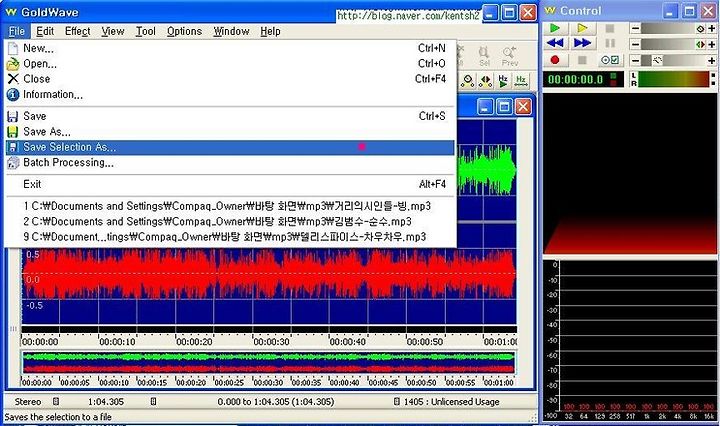Viewport: 720px width, 426px height.
Task: Adjust the volume slider track in Control
Action: coord(673,28)
